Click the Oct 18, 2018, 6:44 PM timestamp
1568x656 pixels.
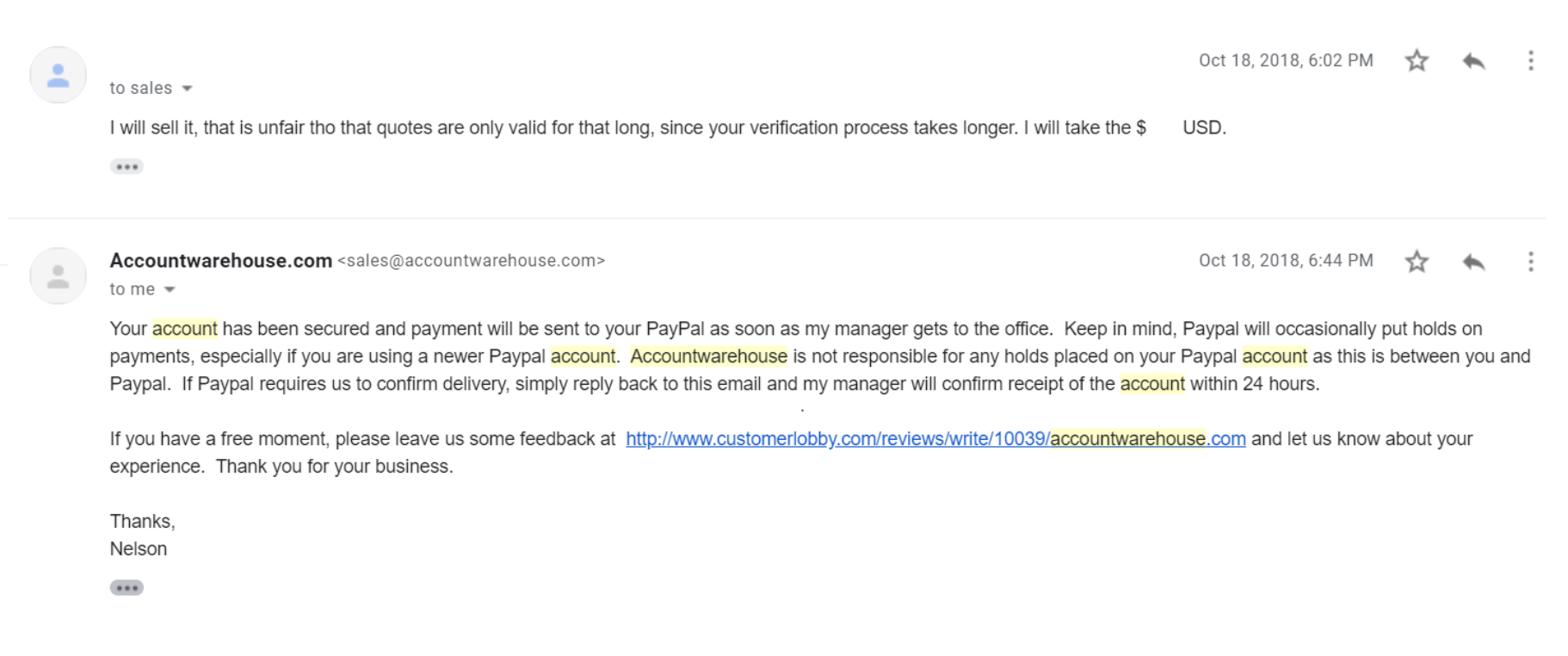tap(1286, 261)
